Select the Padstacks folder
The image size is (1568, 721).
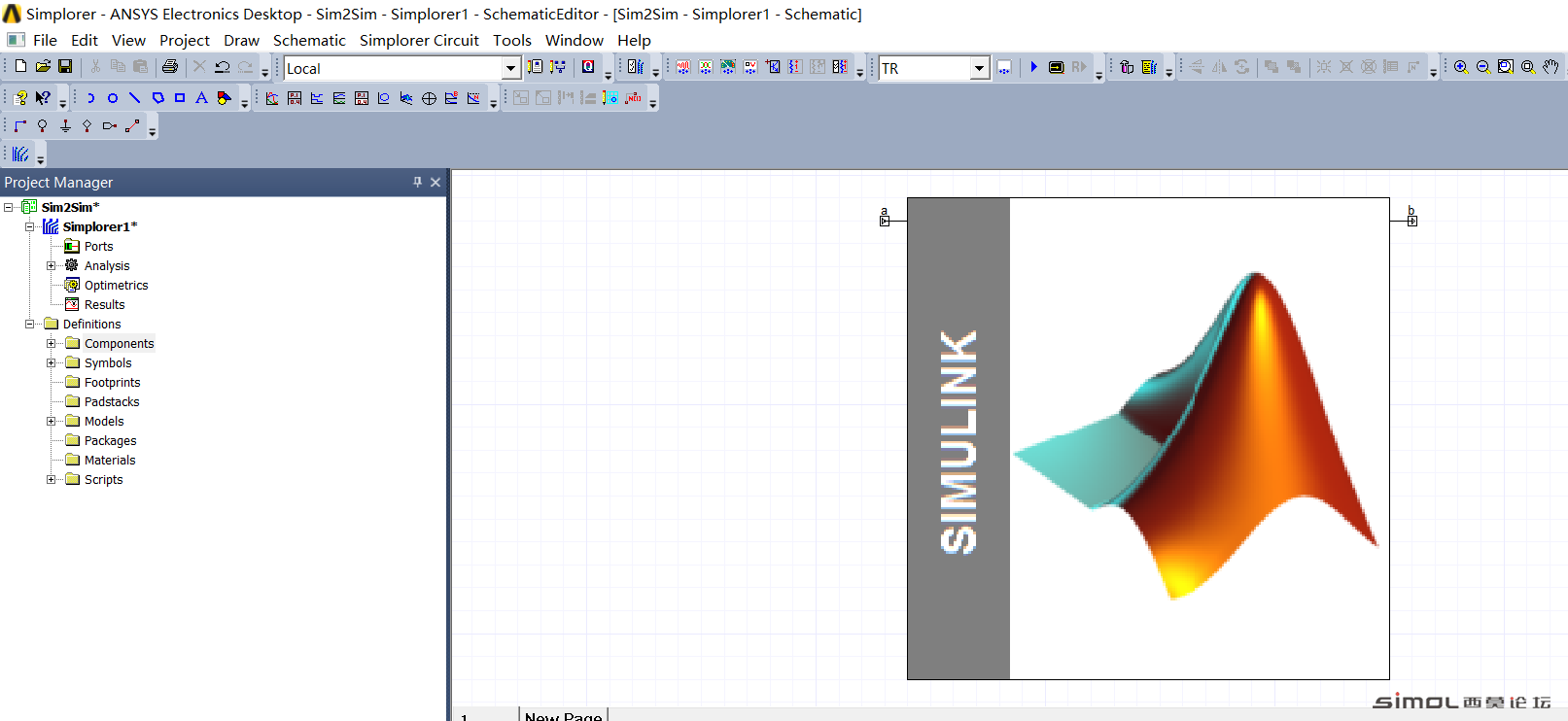tap(112, 401)
